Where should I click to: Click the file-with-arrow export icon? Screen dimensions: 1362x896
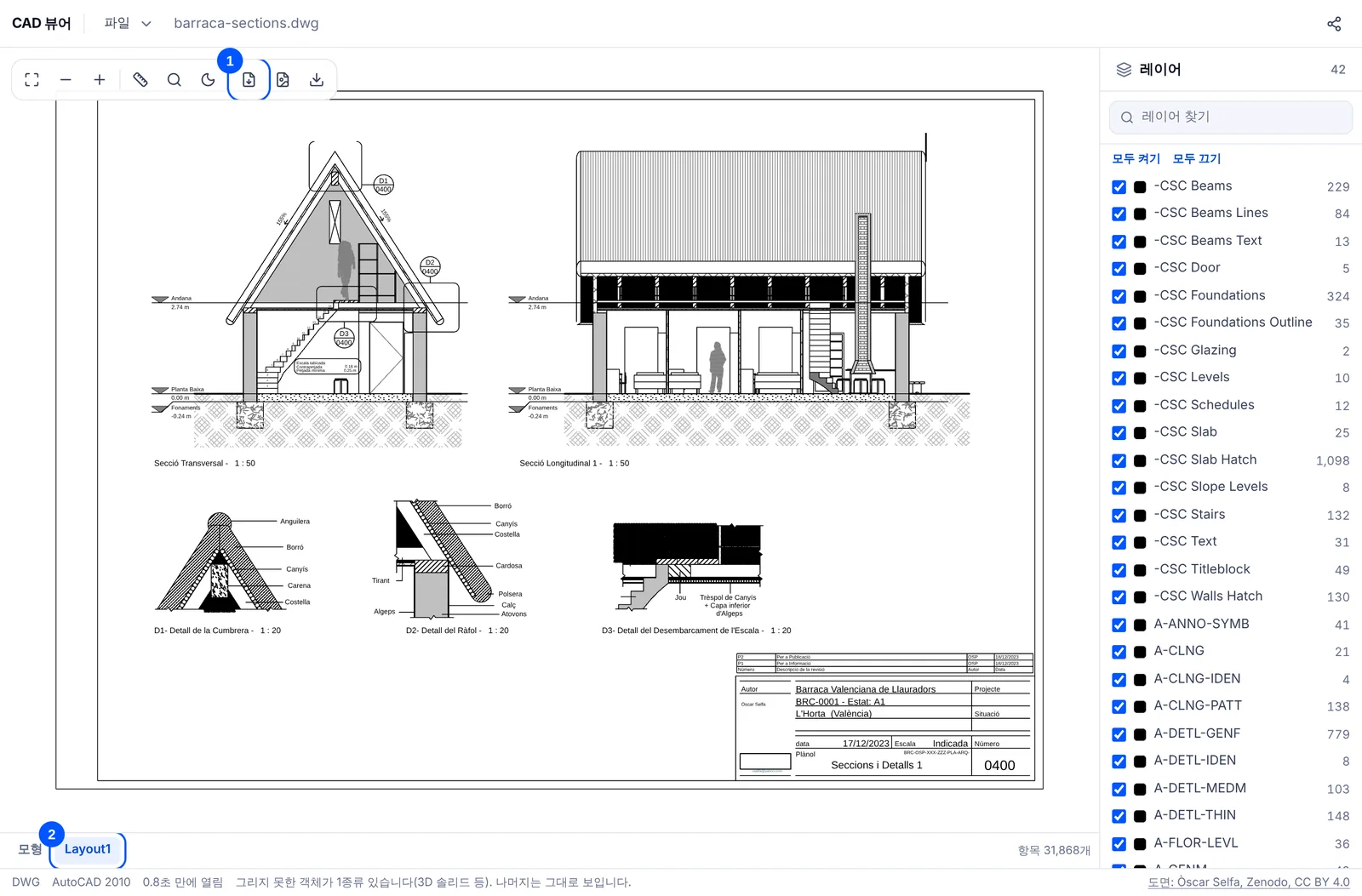coord(249,80)
